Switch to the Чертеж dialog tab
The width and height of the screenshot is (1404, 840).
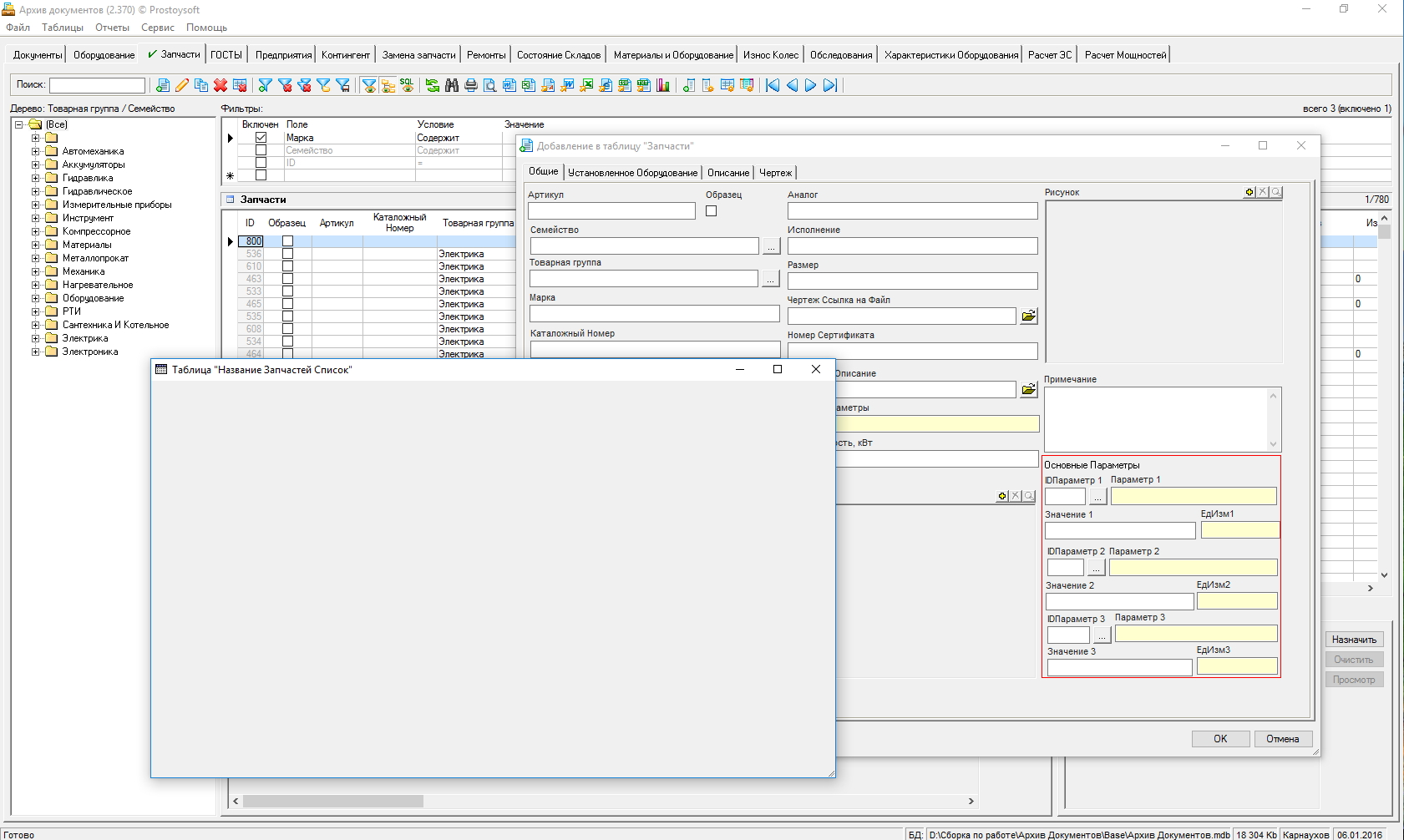[775, 173]
